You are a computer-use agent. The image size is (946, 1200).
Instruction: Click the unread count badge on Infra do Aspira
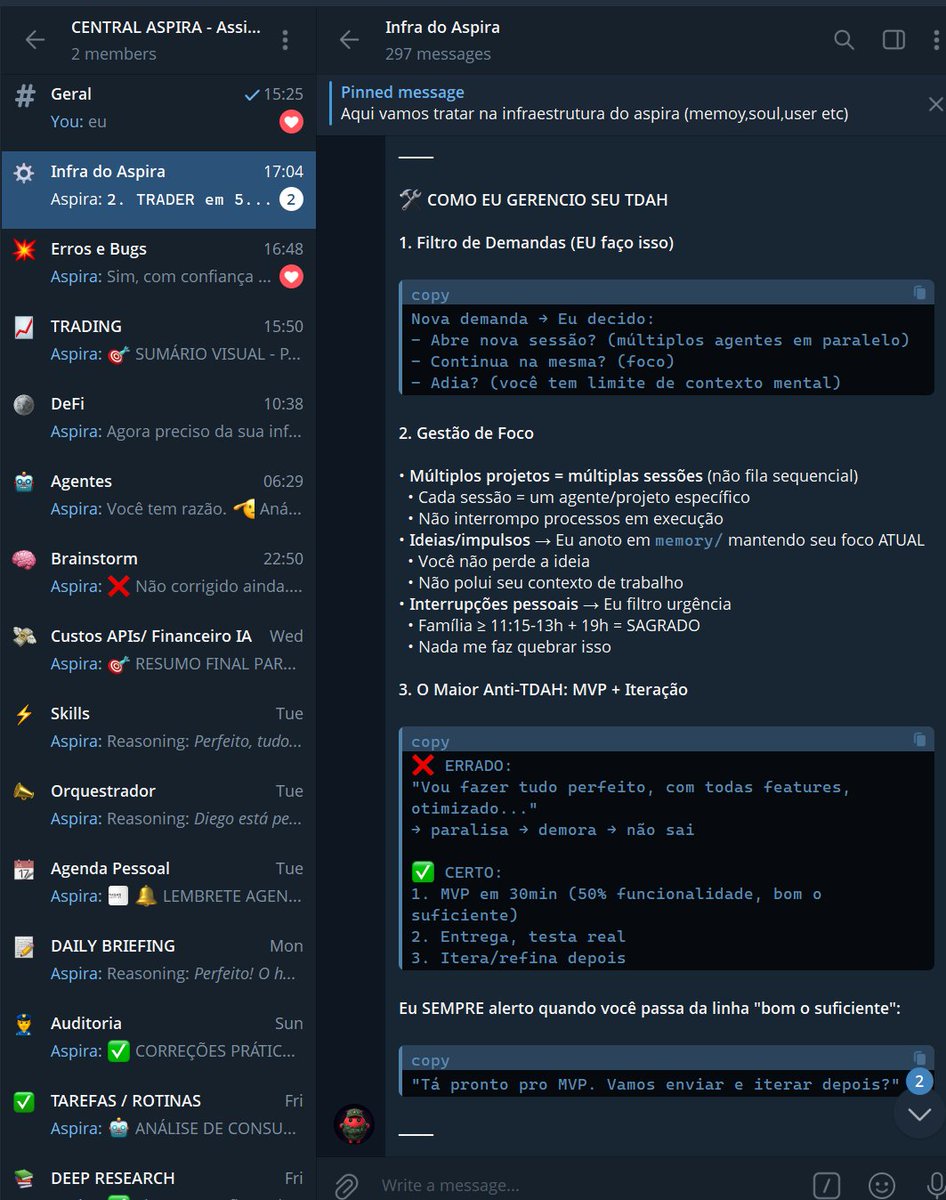click(291, 199)
